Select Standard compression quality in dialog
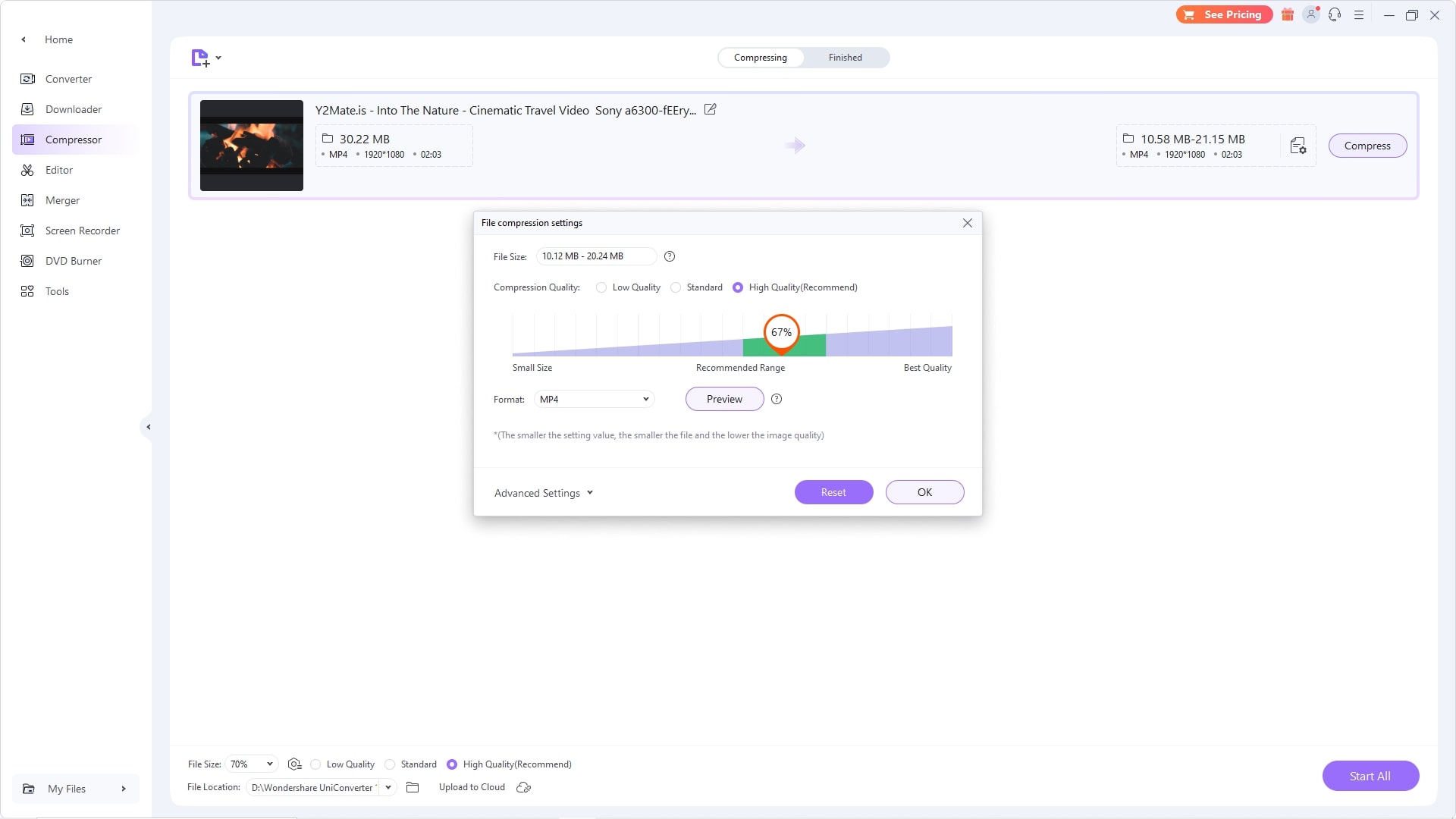Image resolution: width=1456 pixels, height=819 pixels. pyautogui.click(x=676, y=288)
